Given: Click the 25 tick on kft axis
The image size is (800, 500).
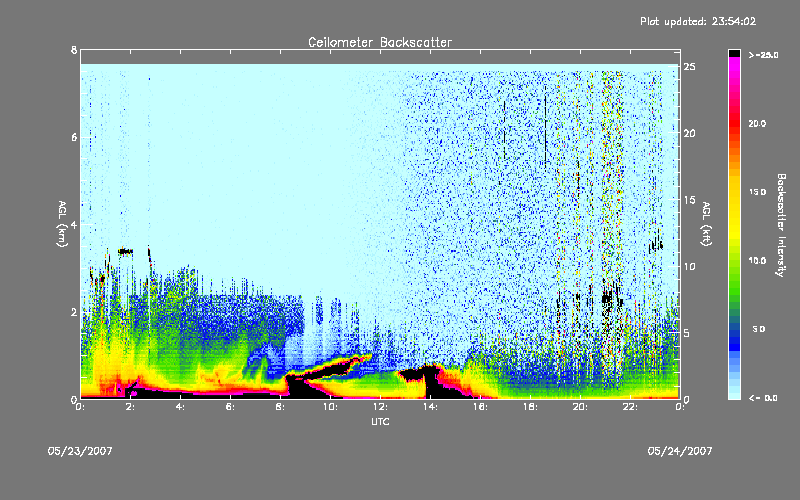Looking at the screenshot, I should (x=690, y=67).
